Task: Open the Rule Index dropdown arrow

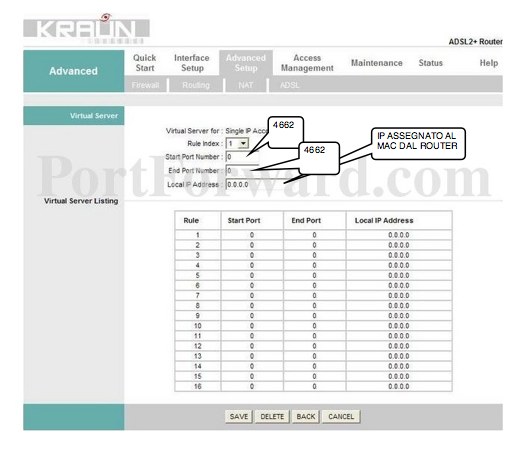Action: [243, 143]
